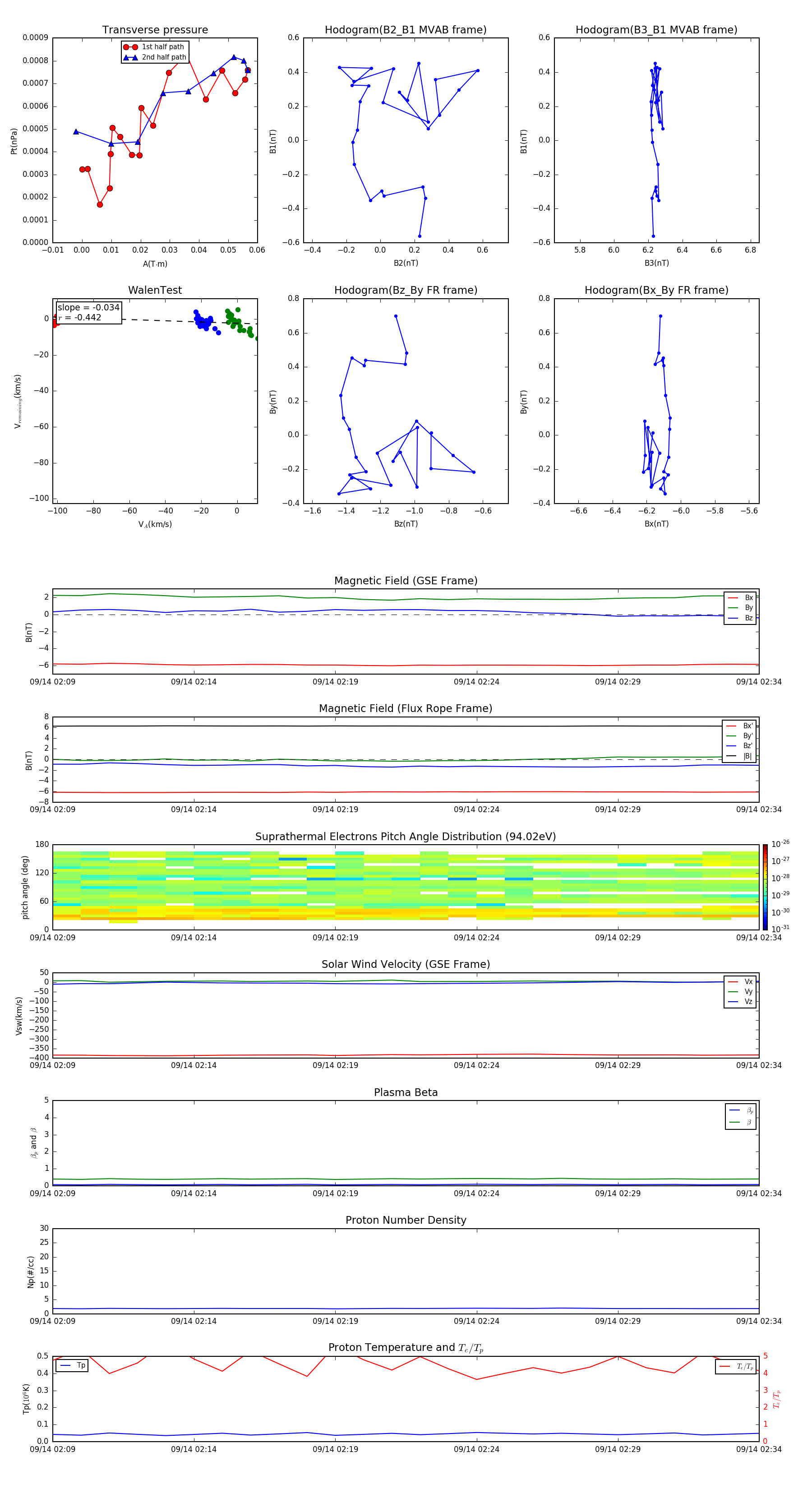Click 'Bz(nT)' x-axis label
The height and width of the screenshot is (1489, 812).
tap(406, 524)
